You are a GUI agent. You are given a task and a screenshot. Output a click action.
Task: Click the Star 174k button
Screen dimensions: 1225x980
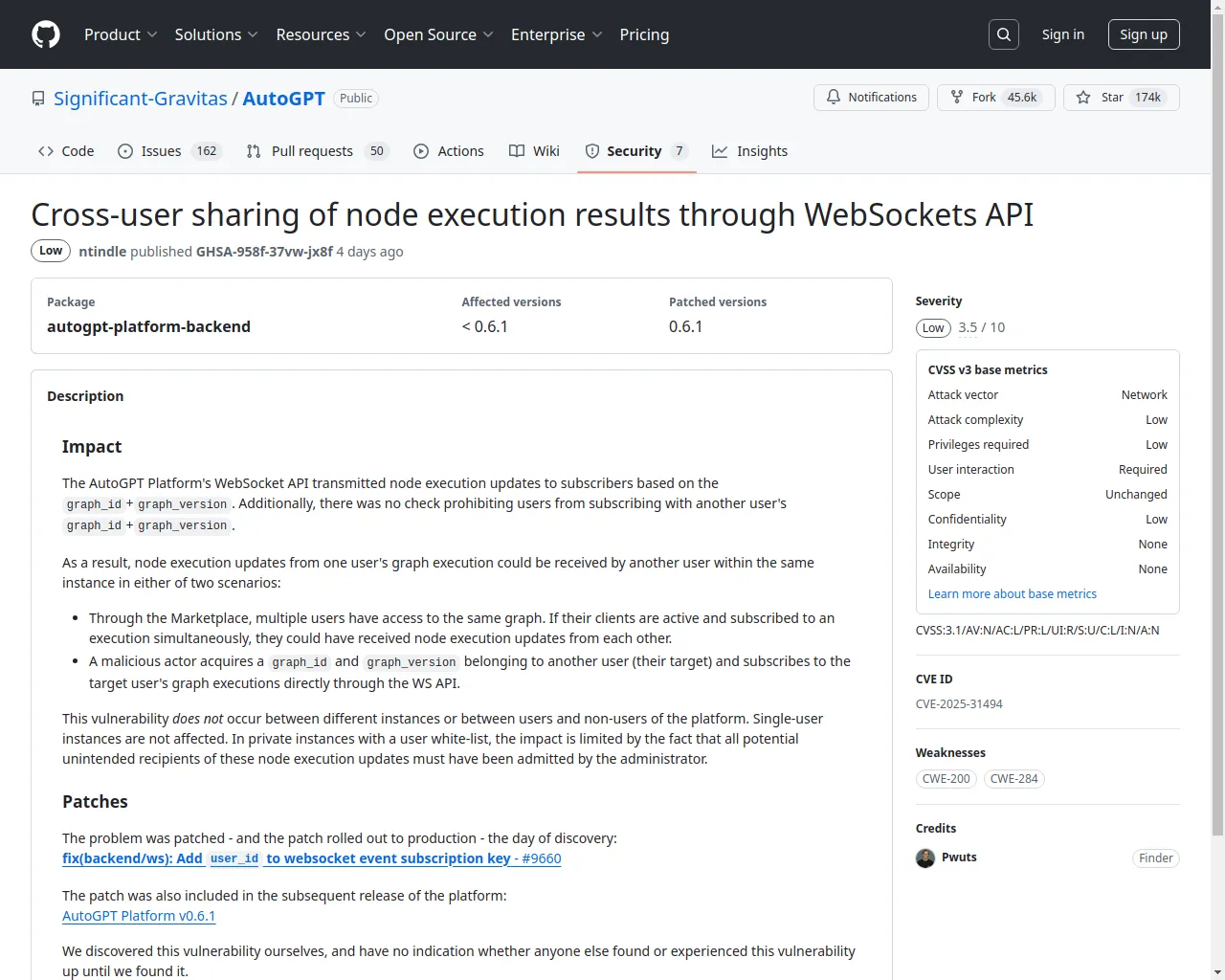[x=1122, y=98]
